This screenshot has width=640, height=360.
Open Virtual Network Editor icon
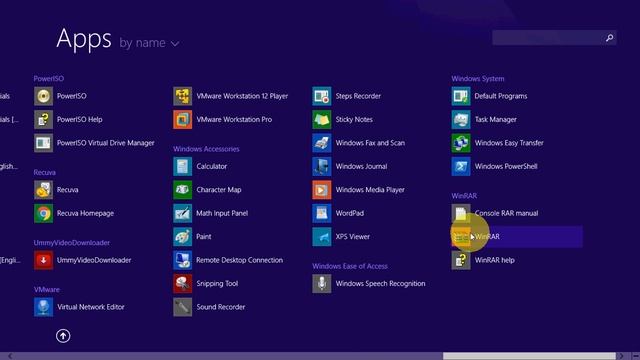[43, 307]
